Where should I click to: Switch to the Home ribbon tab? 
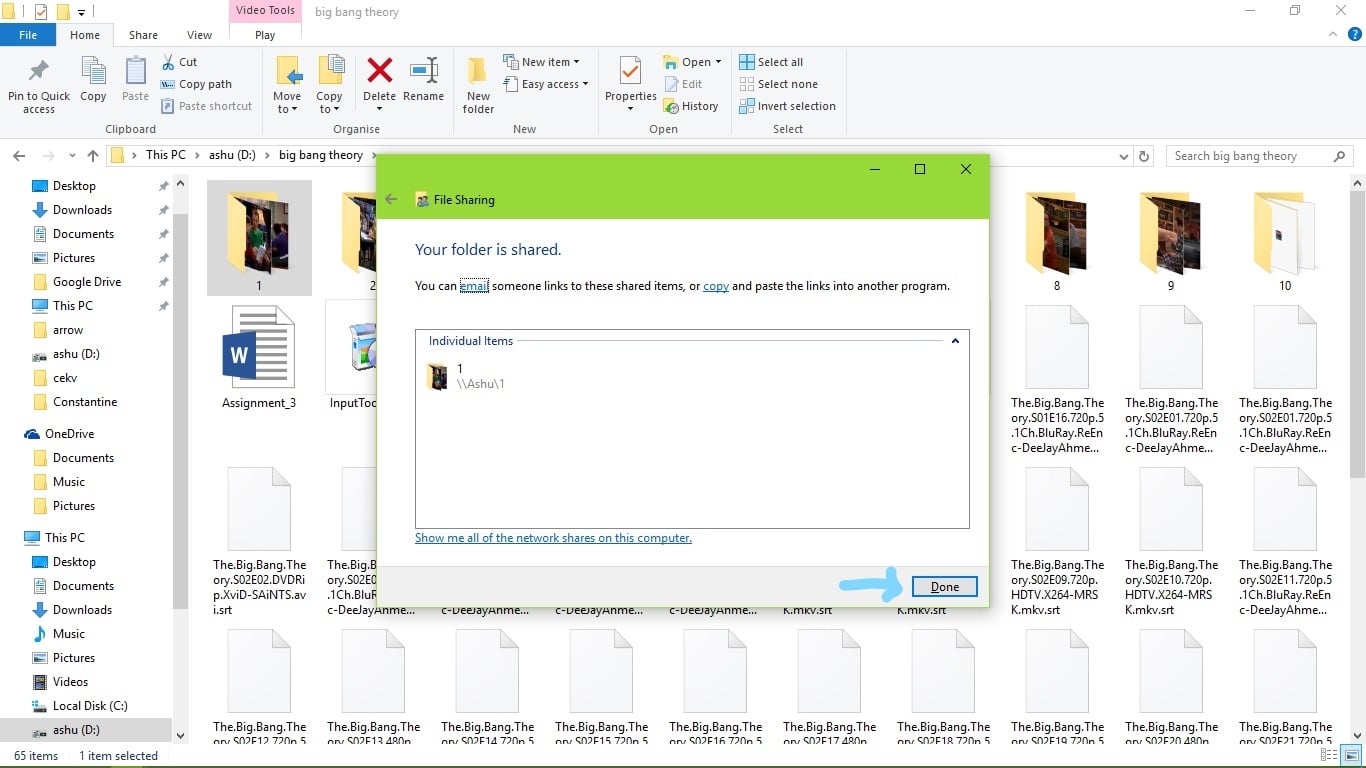coord(85,35)
